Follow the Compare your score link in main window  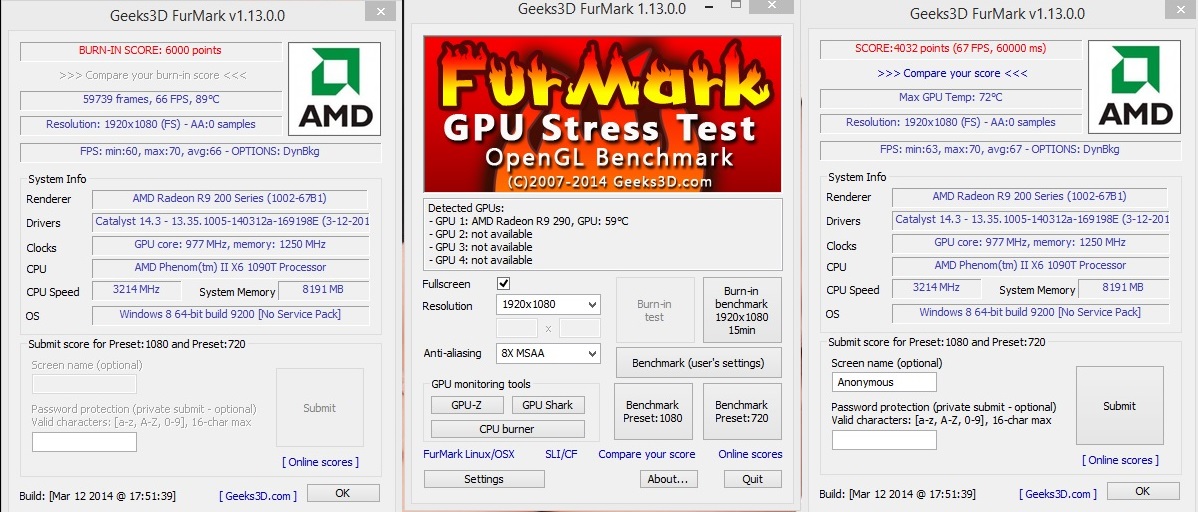[646, 454]
